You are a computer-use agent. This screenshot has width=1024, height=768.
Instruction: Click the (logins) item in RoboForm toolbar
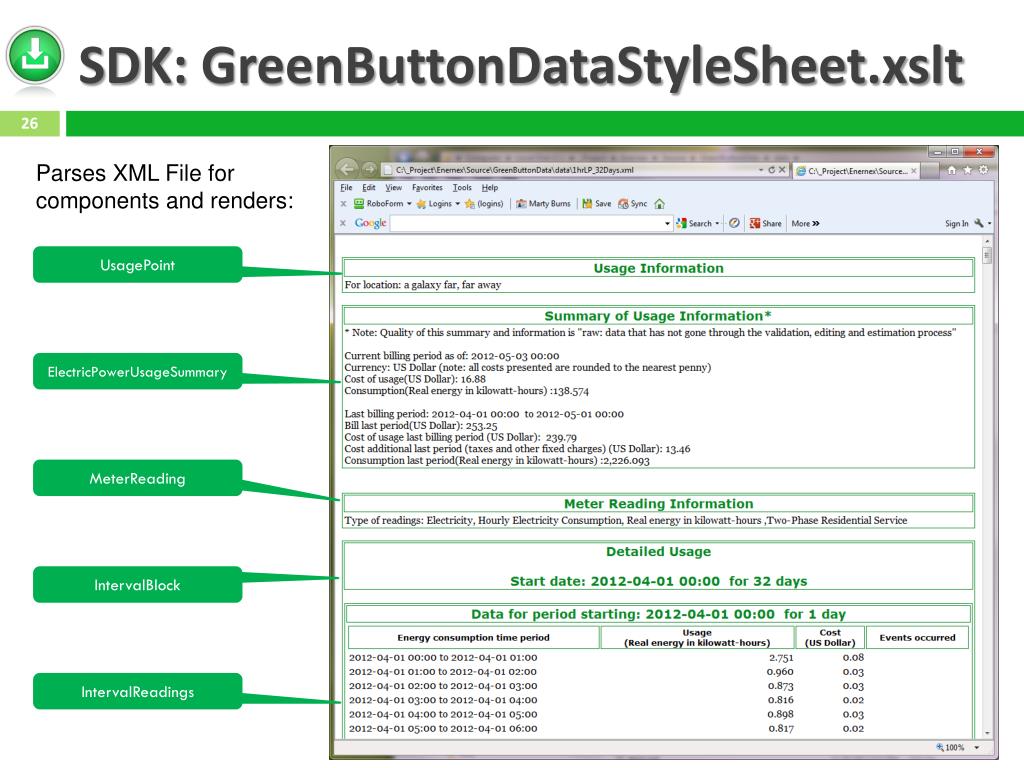click(x=484, y=204)
